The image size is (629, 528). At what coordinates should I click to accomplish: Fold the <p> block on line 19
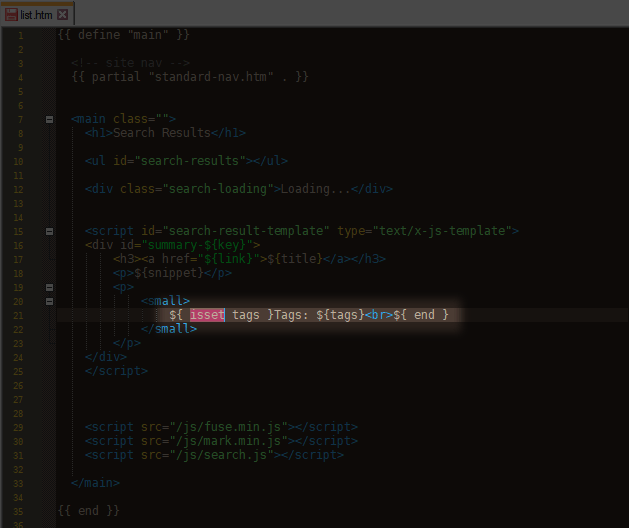pos(49,287)
